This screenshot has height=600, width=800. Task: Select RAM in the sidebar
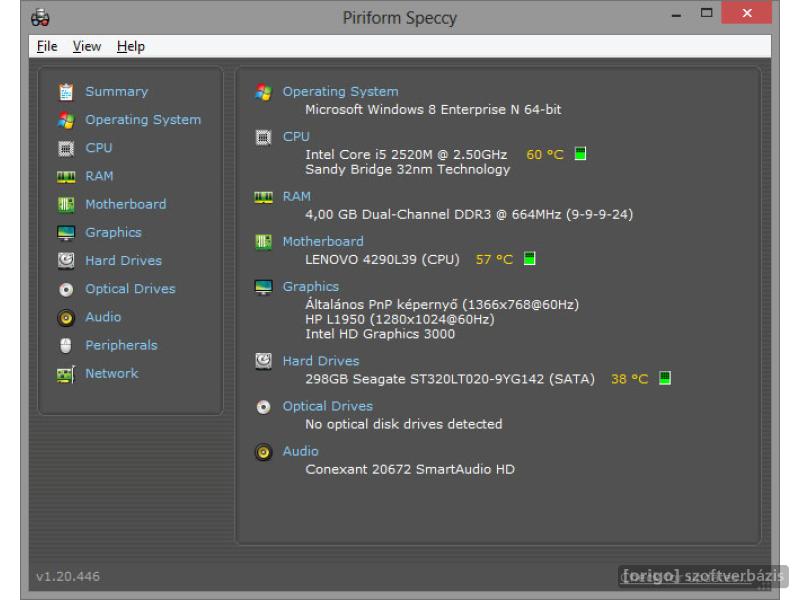[99, 176]
